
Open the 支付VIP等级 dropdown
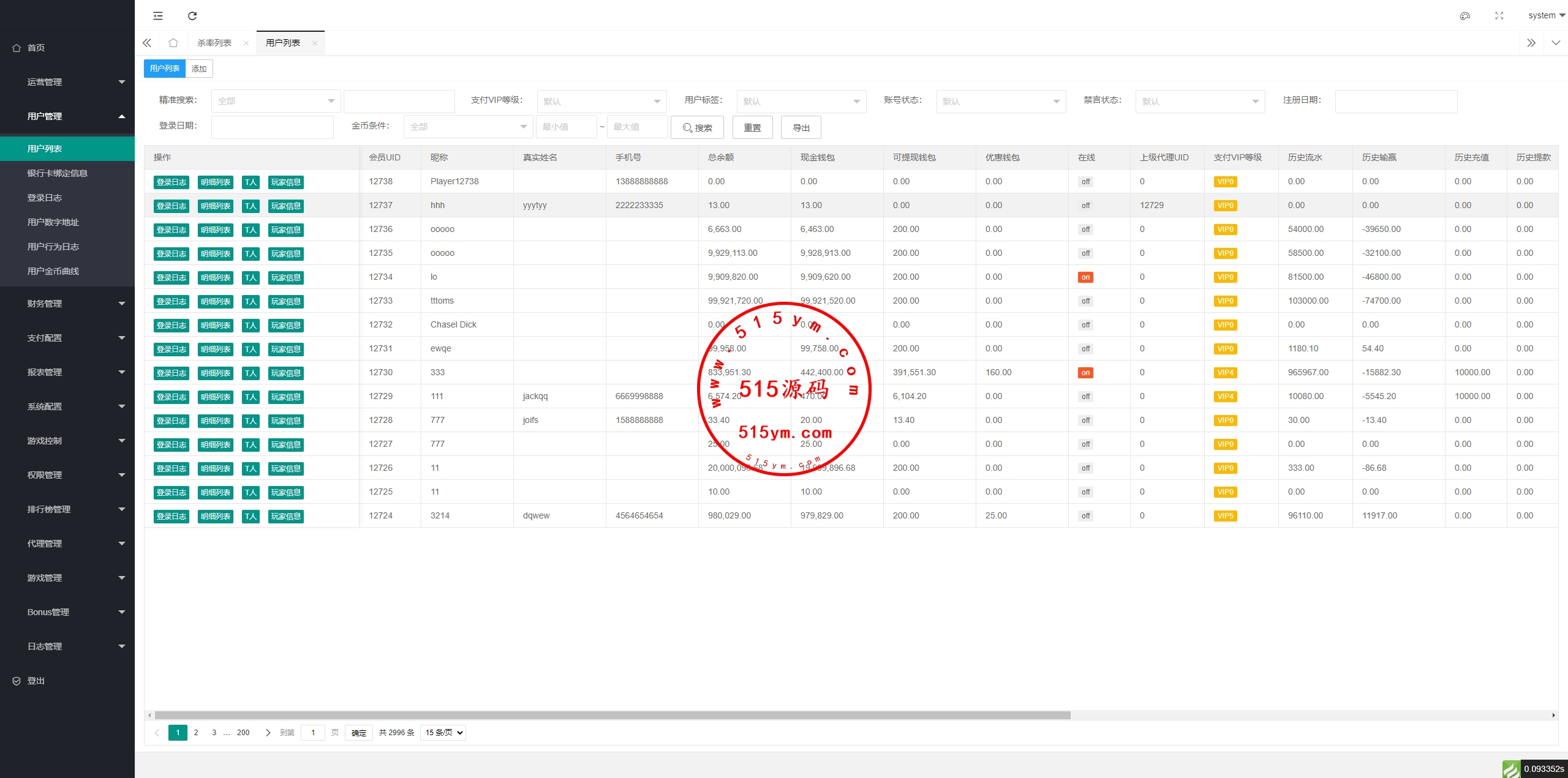(x=601, y=102)
